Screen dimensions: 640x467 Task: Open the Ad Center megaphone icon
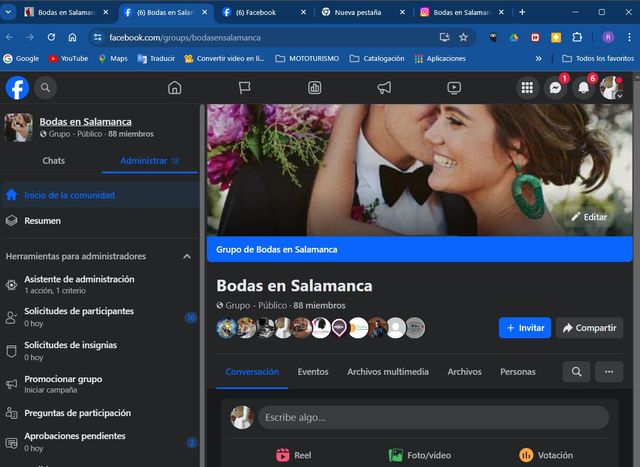pos(384,87)
